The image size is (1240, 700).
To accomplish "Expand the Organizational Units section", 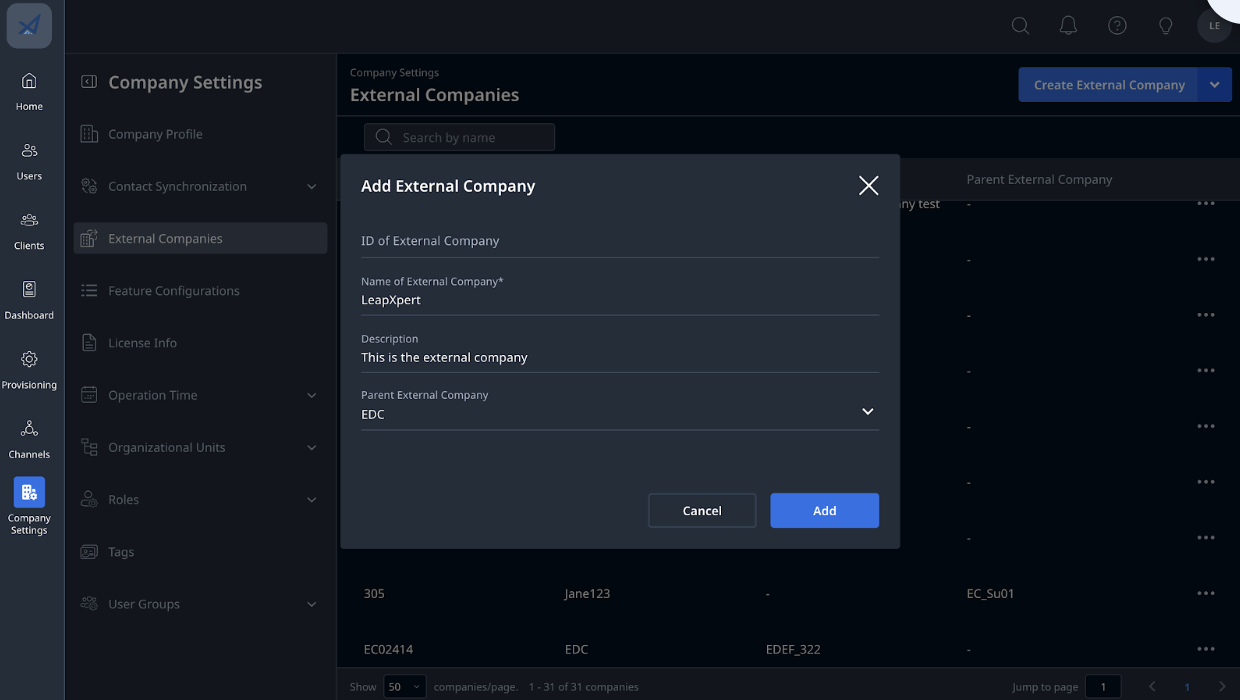I will 311,448.
